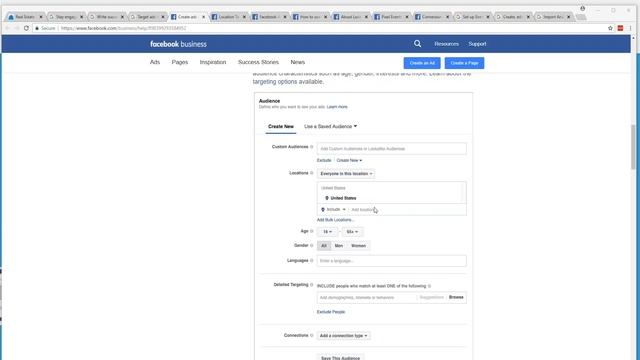640x360 pixels.
Task: Click the search magnifier in Facebook Business header
Action: click(x=417, y=44)
